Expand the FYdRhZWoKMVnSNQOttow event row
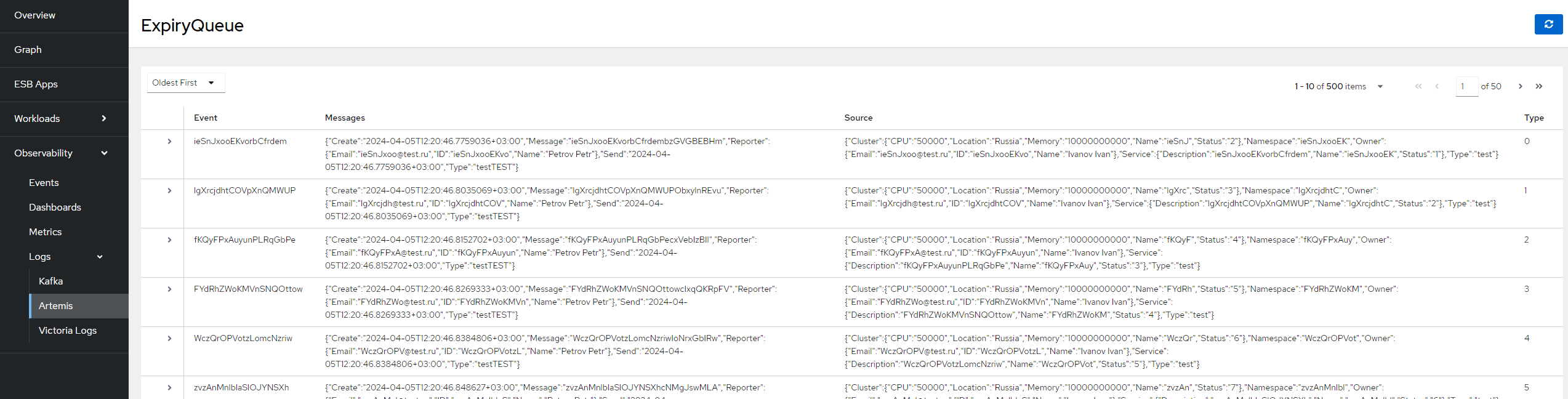Image resolution: width=1568 pixels, height=399 pixels. [x=169, y=289]
